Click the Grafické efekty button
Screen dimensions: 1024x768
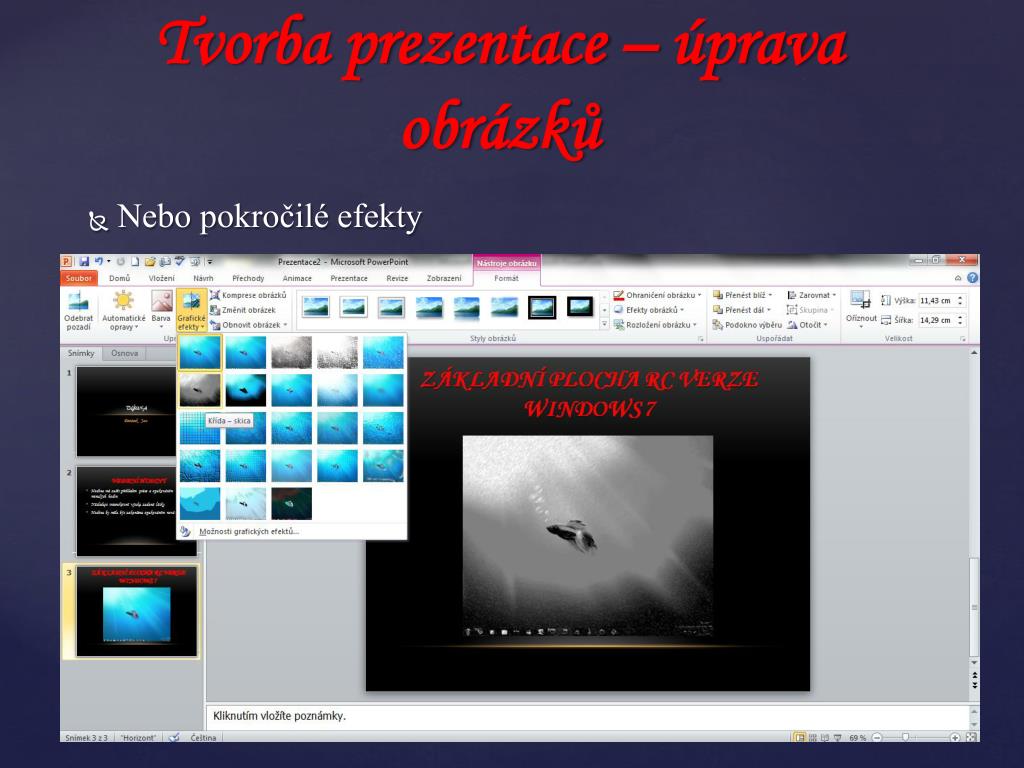tap(191, 311)
